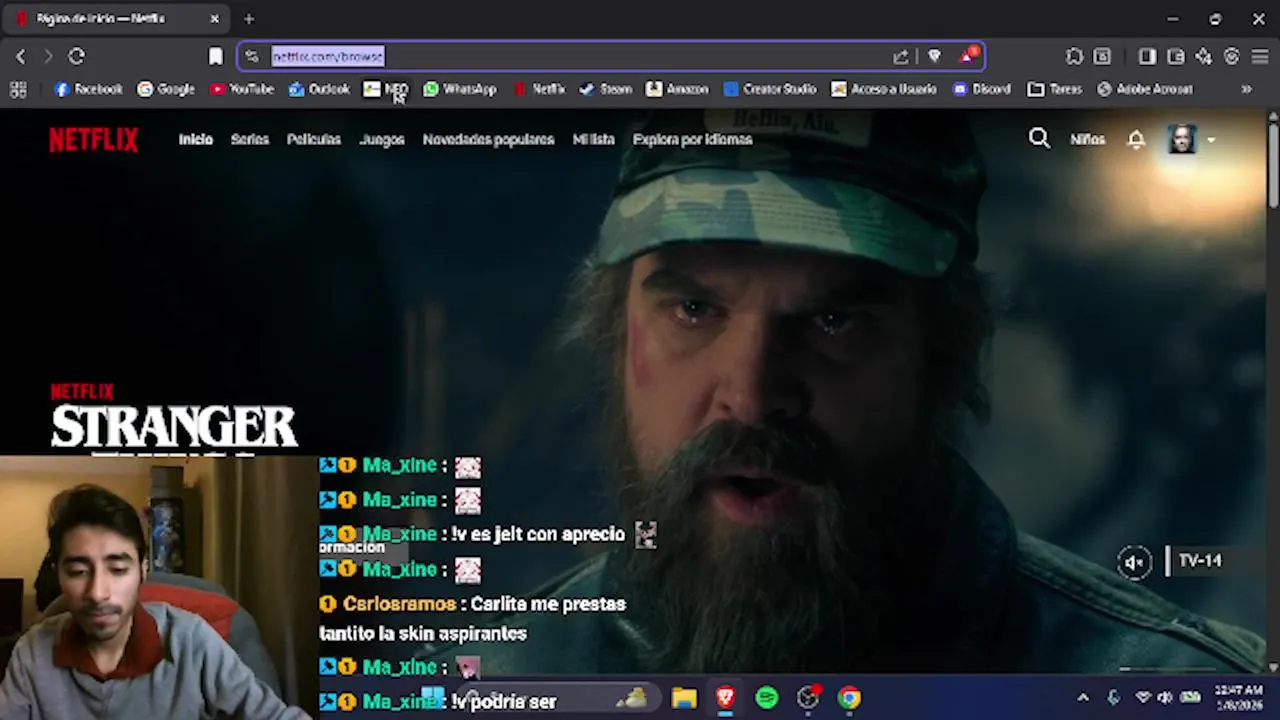Open the profile avatar menu
The height and width of the screenshot is (720, 1280).
pyautogui.click(x=1182, y=139)
